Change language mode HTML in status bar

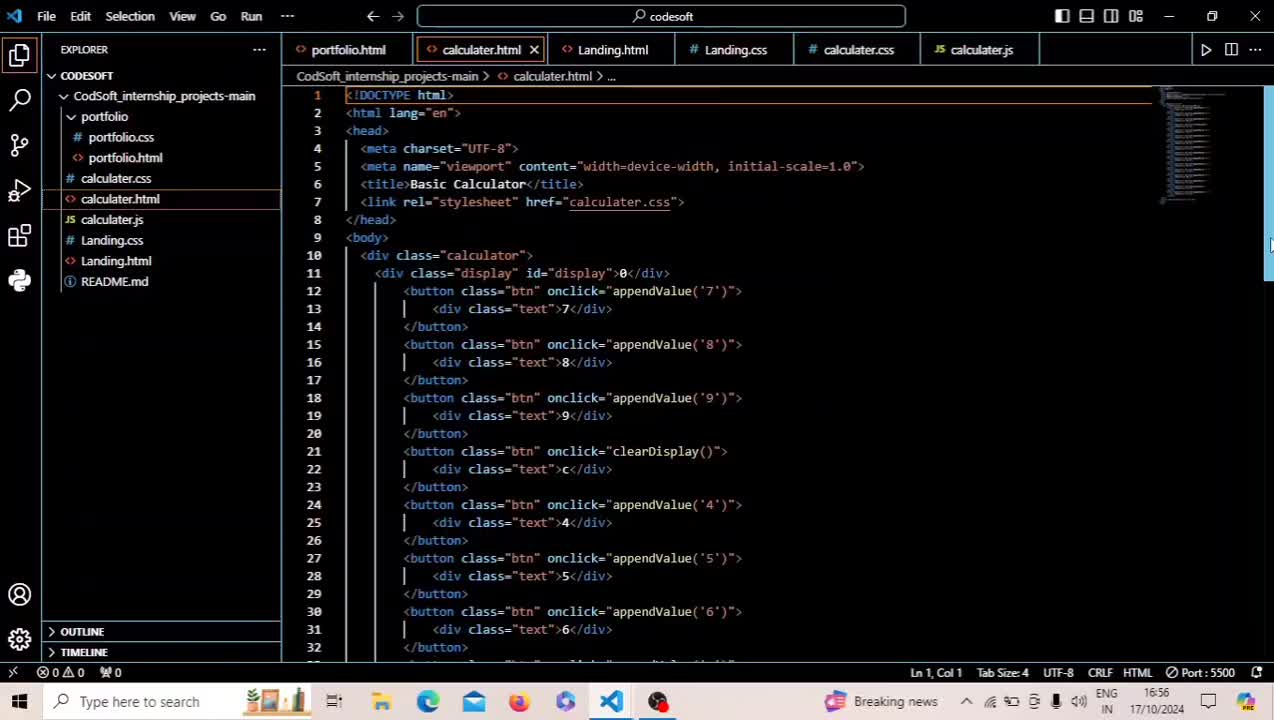click(x=1137, y=672)
